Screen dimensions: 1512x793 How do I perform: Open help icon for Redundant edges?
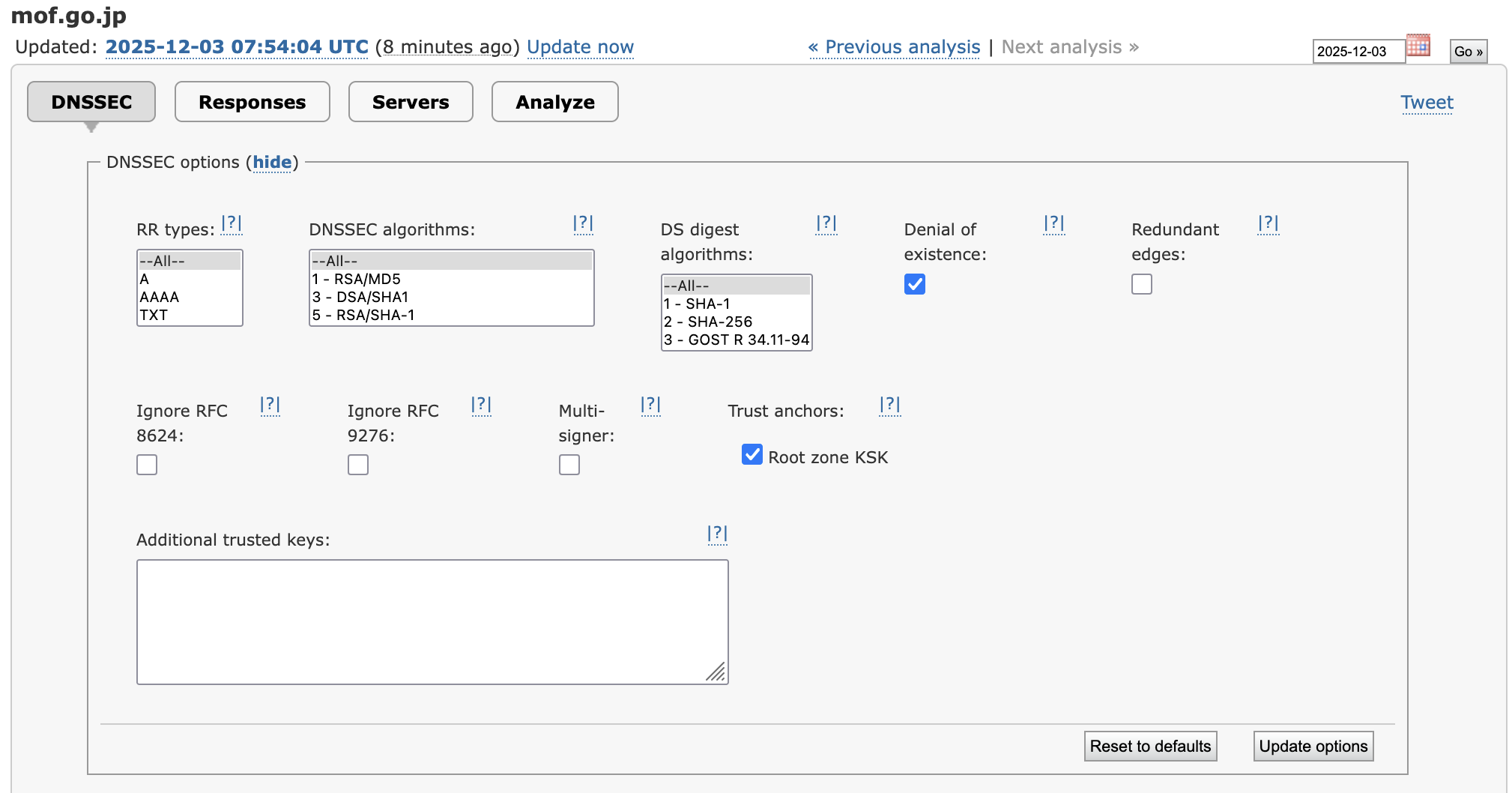pyautogui.click(x=1268, y=223)
